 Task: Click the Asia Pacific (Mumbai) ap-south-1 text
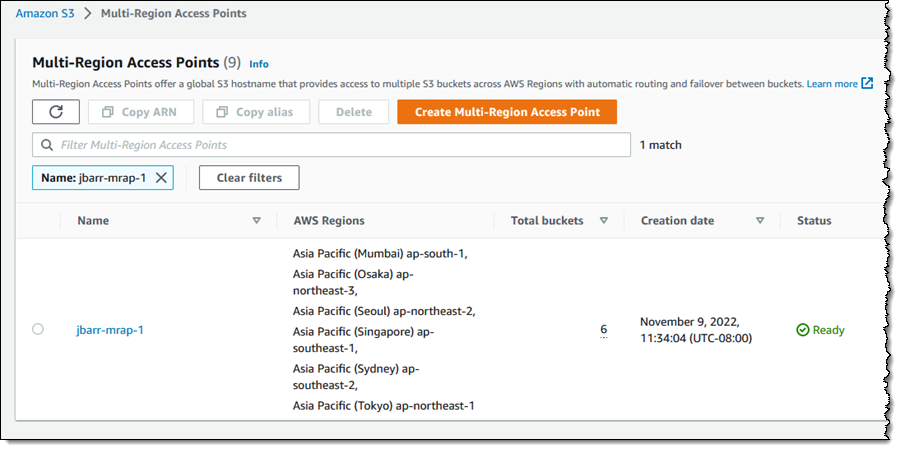[380, 253]
